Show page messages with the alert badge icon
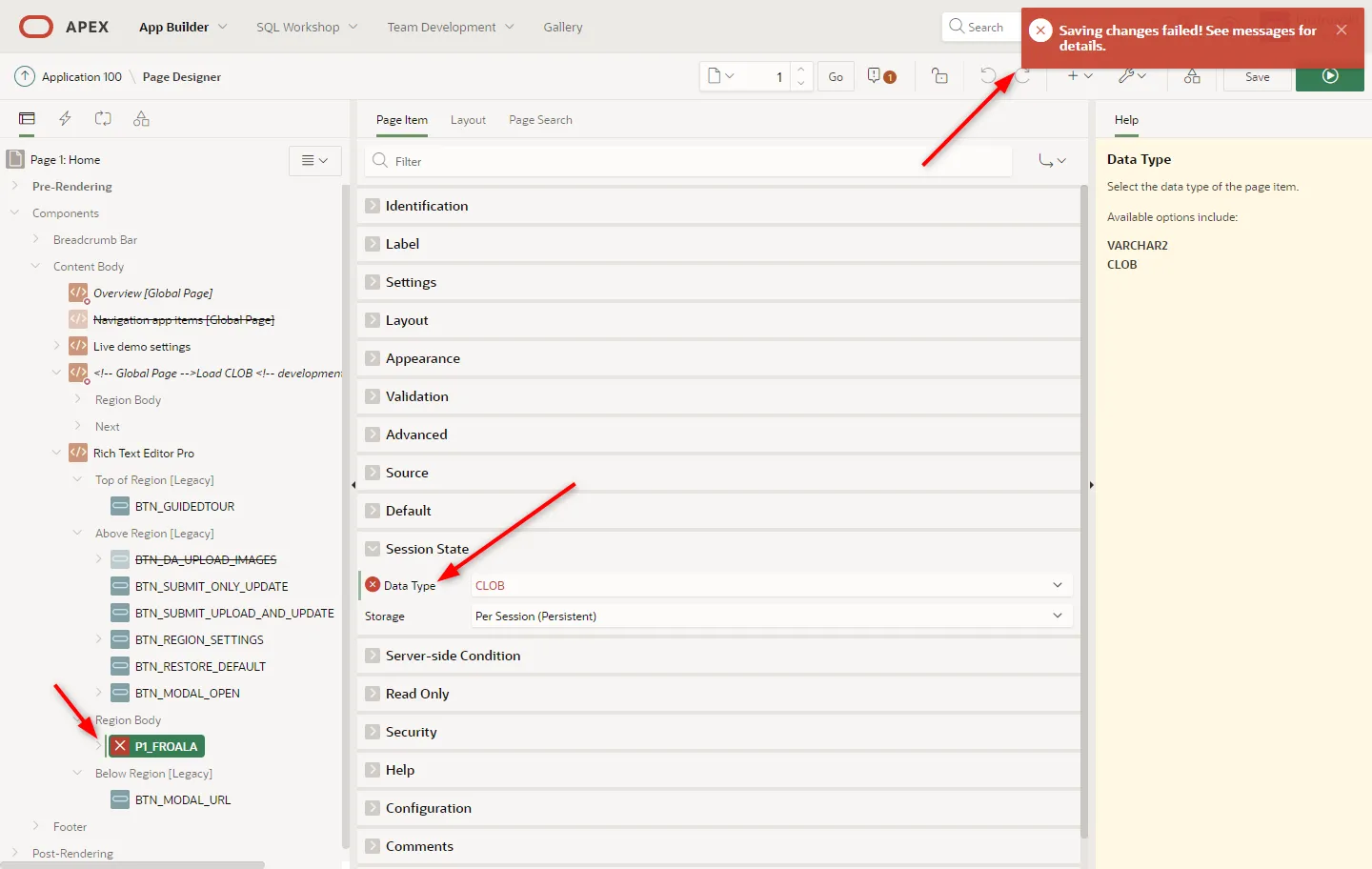The image size is (1372, 869). tap(881, 76)
